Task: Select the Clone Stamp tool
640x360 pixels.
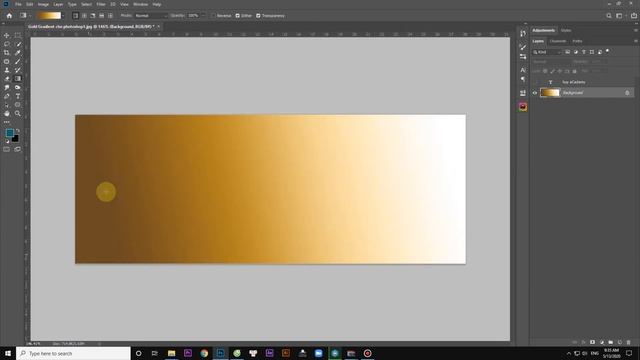Action: 7,70
